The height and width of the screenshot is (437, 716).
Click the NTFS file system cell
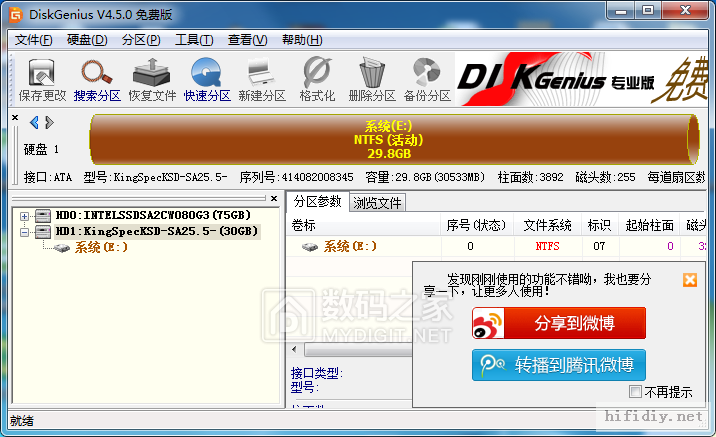coord(547,247)
